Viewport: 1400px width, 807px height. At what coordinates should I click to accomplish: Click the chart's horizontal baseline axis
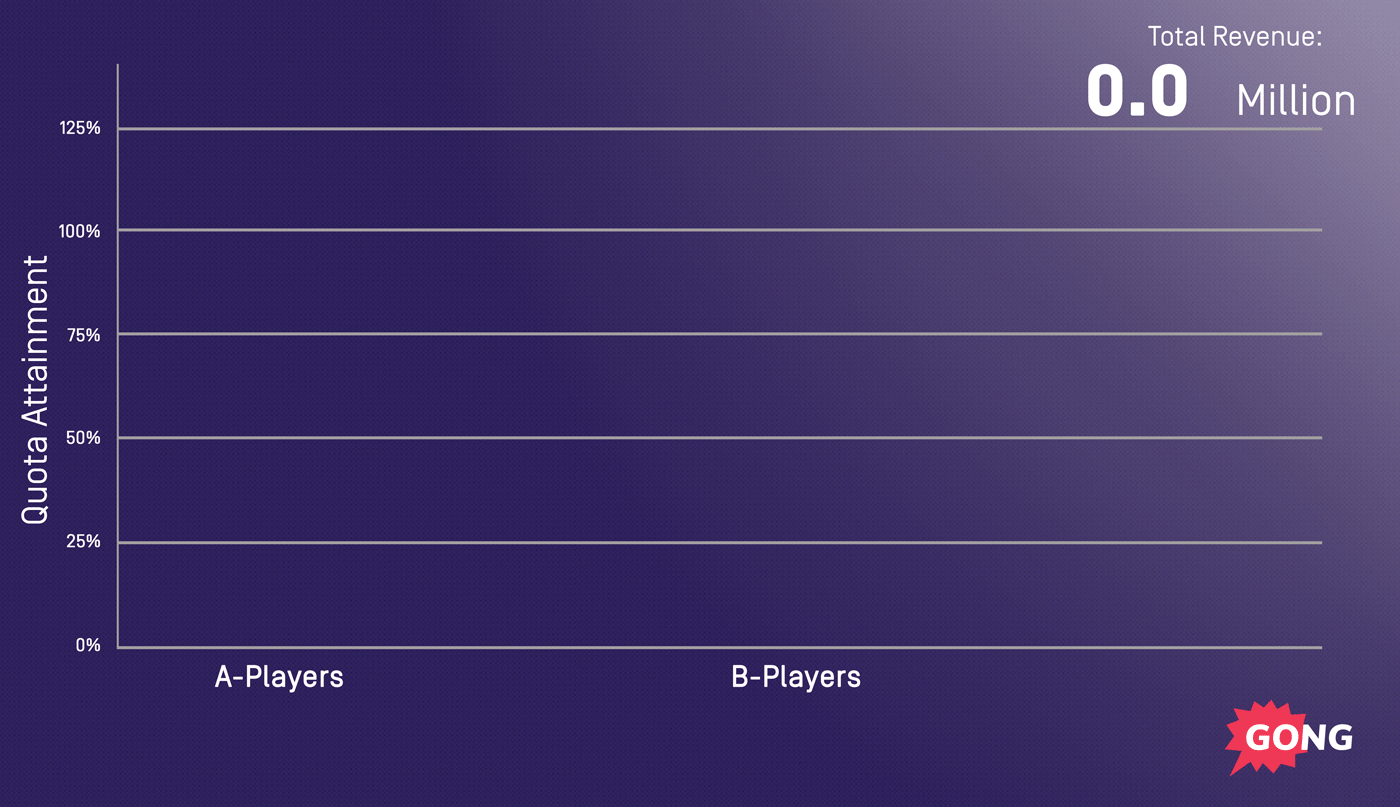pos(720,647)
